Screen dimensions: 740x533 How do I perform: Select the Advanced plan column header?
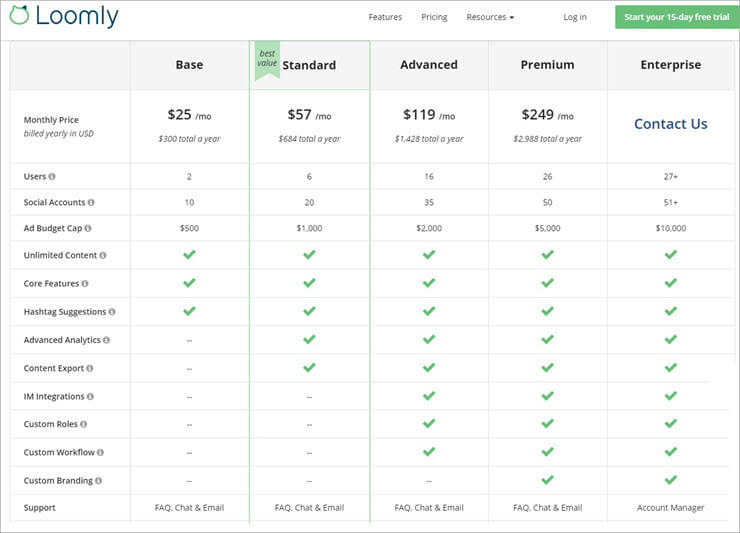coord(429,65)
